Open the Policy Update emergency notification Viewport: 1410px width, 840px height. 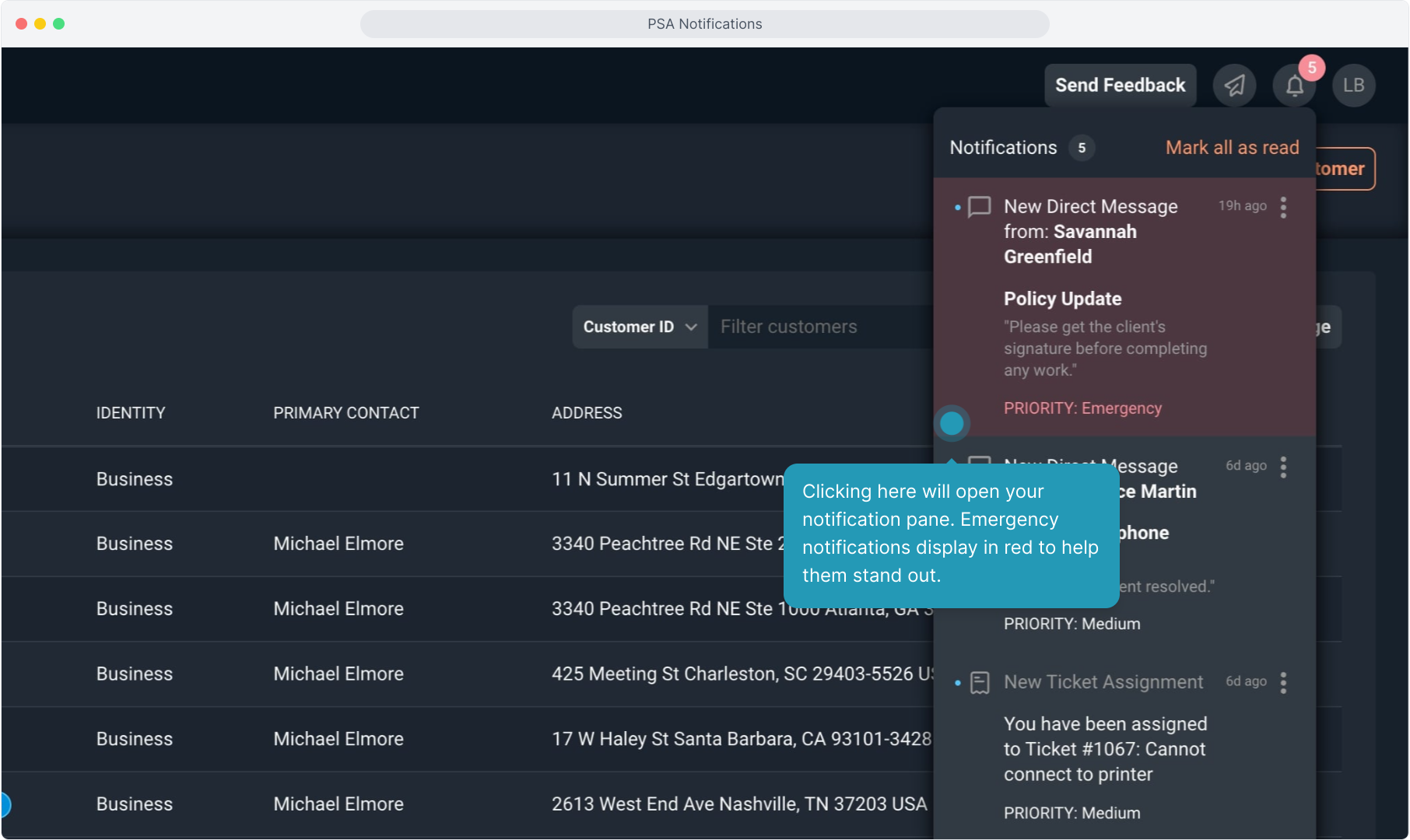point(1105,327)
